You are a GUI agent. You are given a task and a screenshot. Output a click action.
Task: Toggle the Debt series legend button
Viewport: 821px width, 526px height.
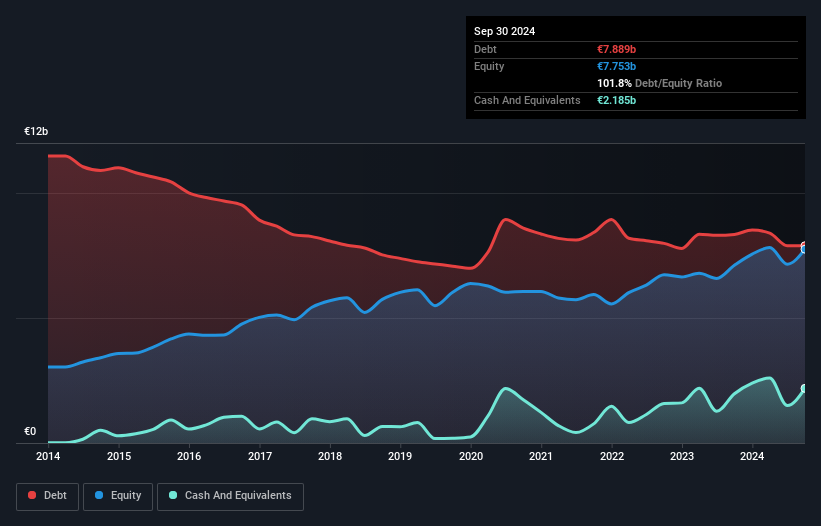pyautogui.click(x=48, y=496)
